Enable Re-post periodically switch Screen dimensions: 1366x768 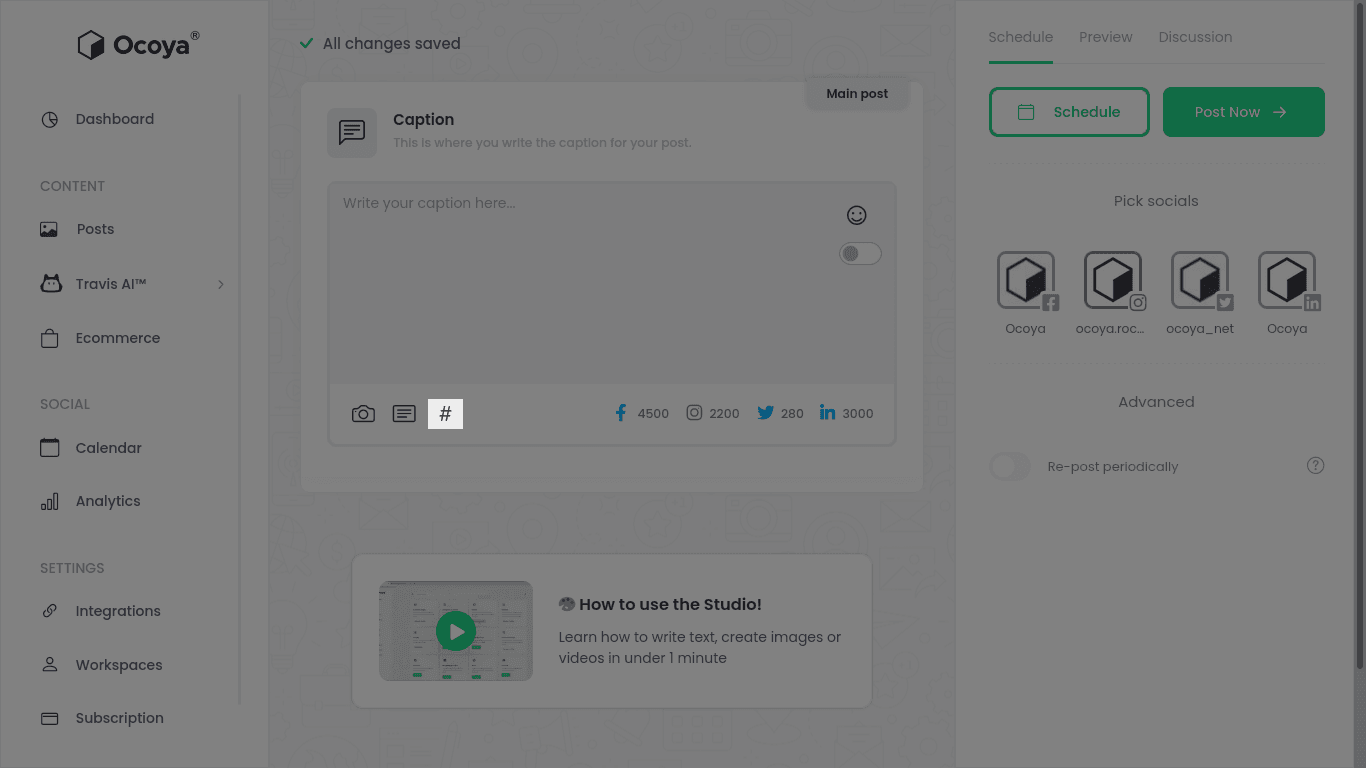[1010, 466]
